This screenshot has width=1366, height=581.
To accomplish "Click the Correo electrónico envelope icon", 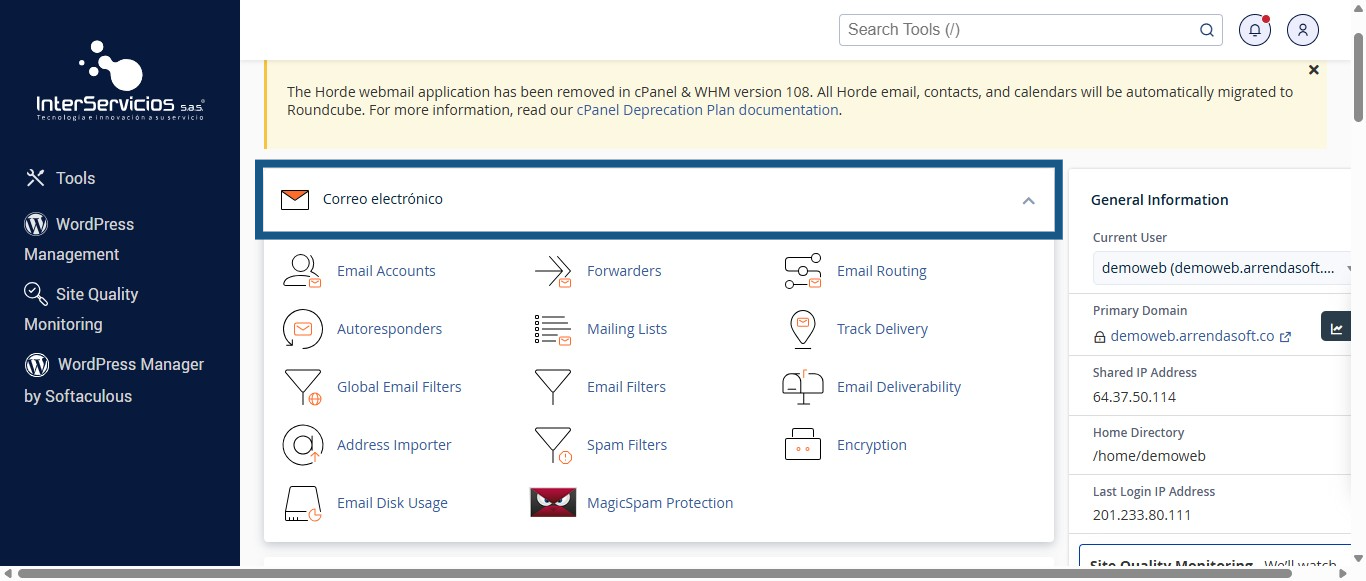I will (x=295, y=199).
